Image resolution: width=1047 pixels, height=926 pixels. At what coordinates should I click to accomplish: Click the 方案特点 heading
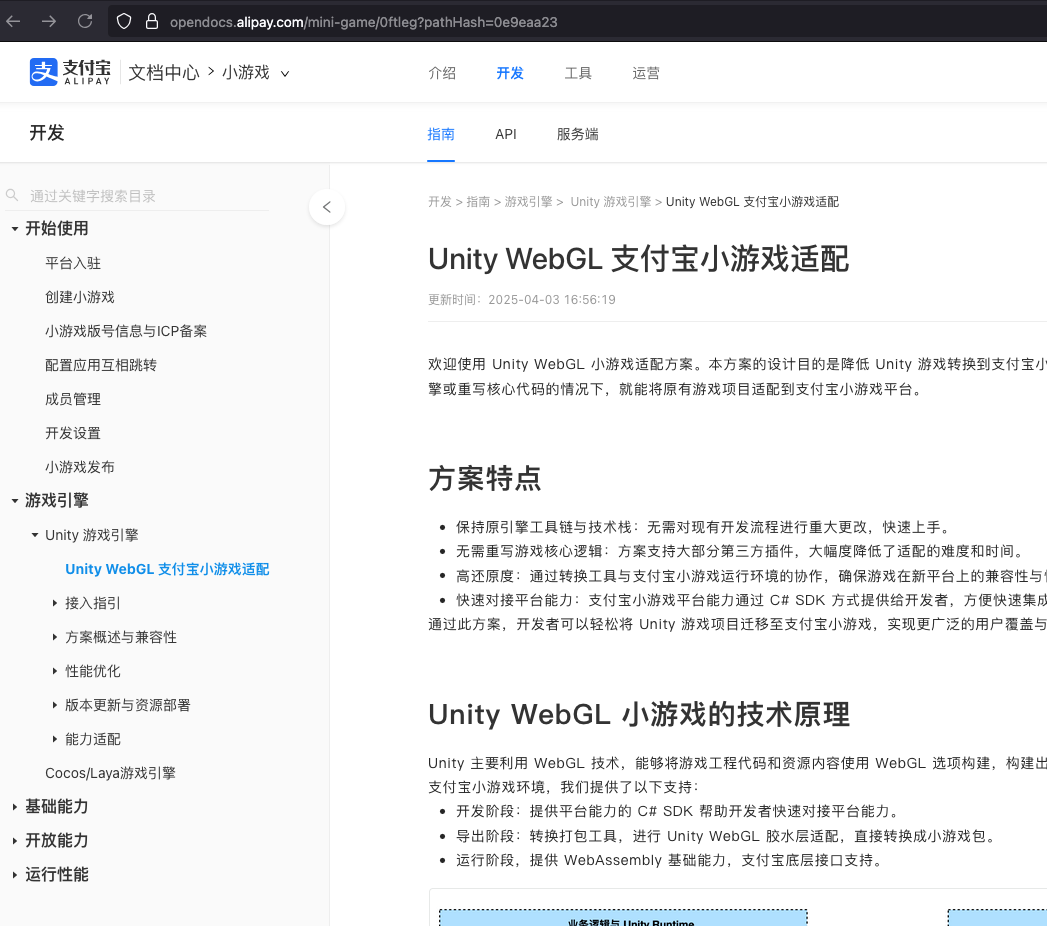point(485,479)
